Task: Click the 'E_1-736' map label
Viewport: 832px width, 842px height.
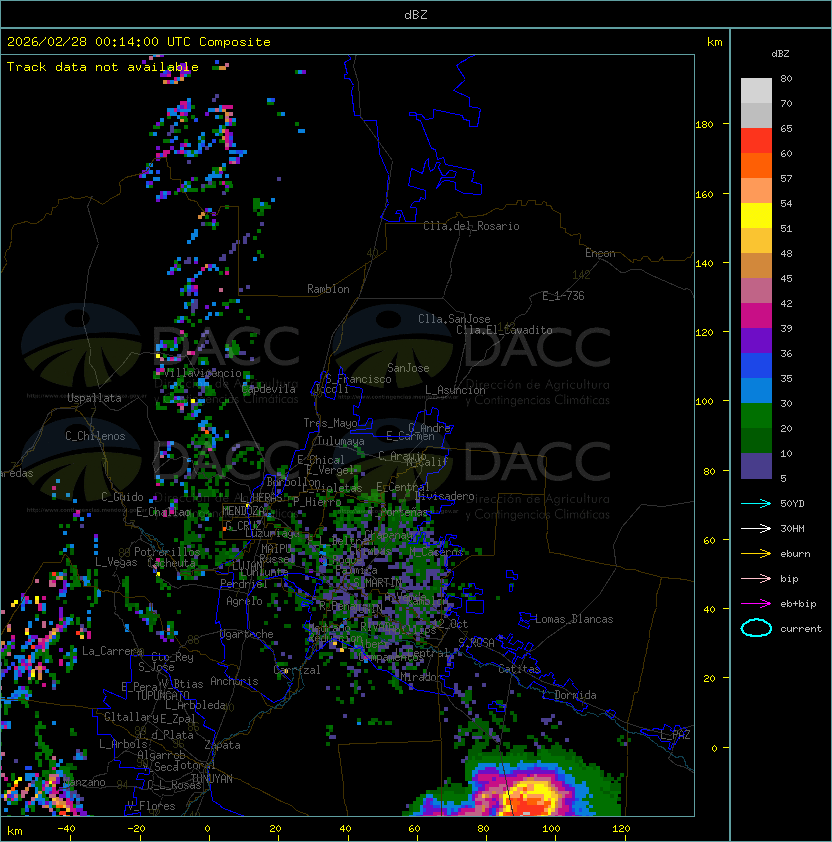Action: click(x=563, y=296)
